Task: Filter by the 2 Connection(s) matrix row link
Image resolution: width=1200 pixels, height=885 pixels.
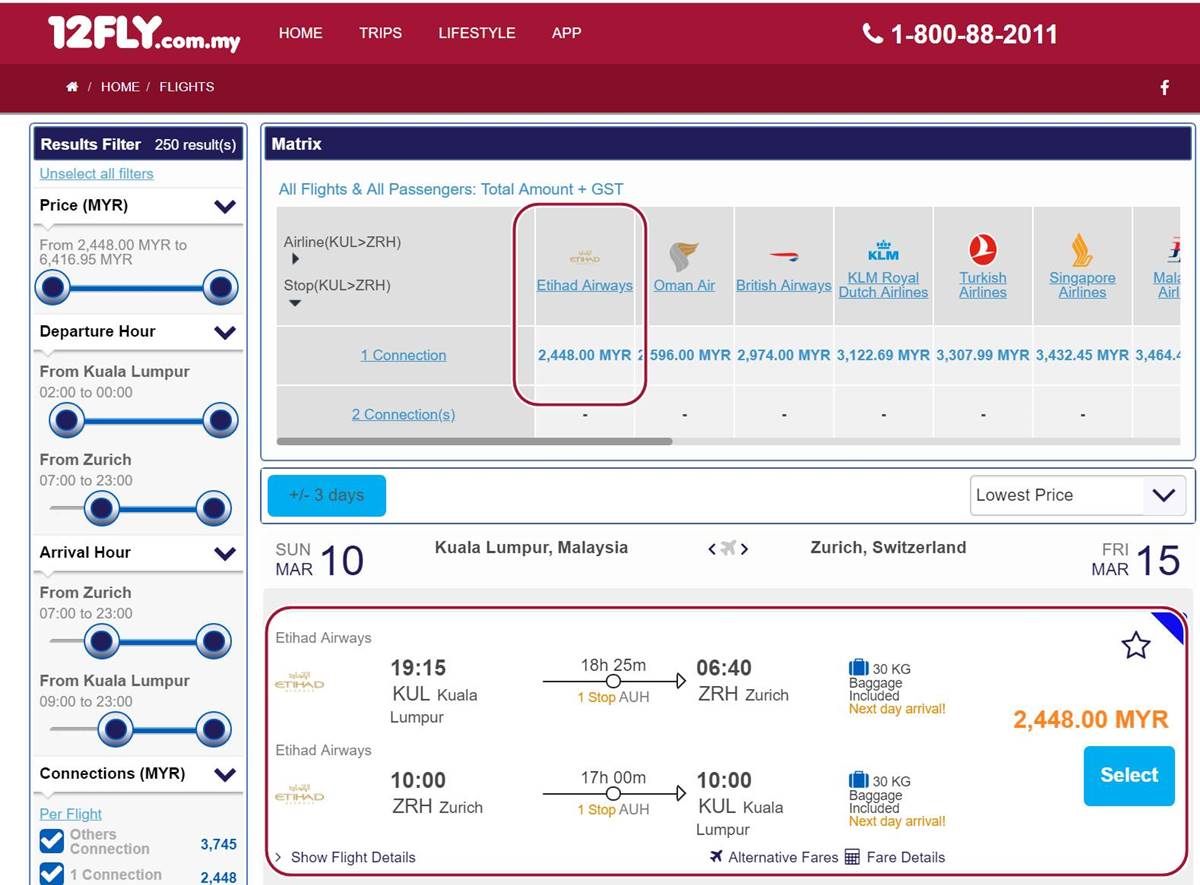Action: (403, 414)
